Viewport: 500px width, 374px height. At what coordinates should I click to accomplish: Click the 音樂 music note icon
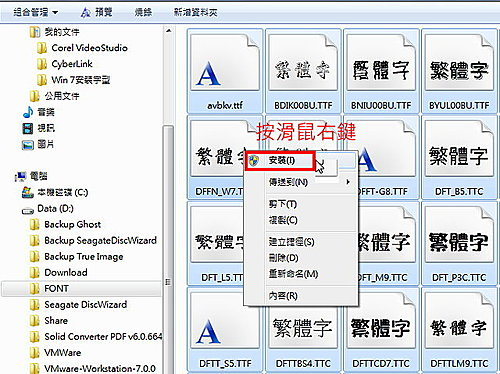28,112
